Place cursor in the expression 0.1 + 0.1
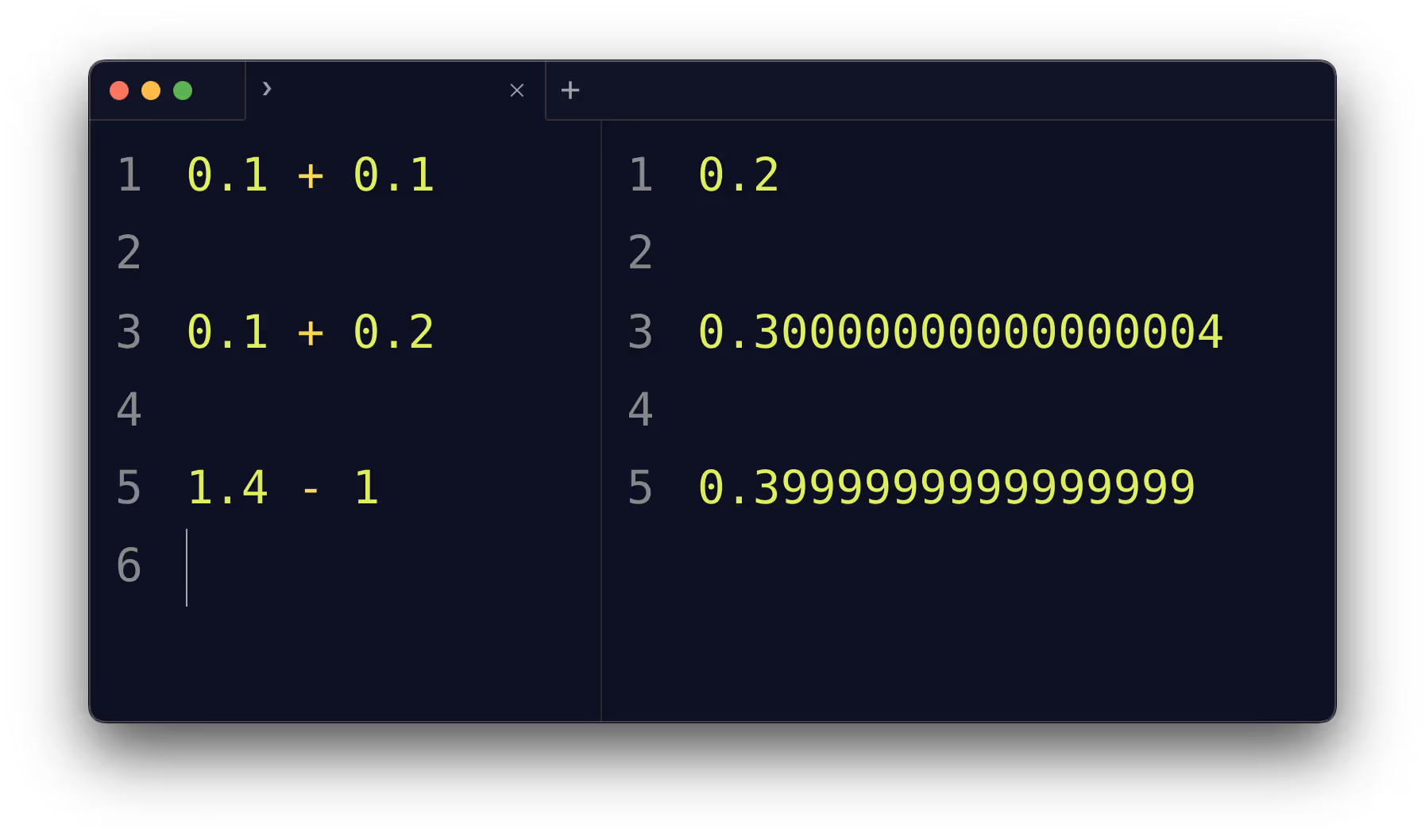 point(310,173)
